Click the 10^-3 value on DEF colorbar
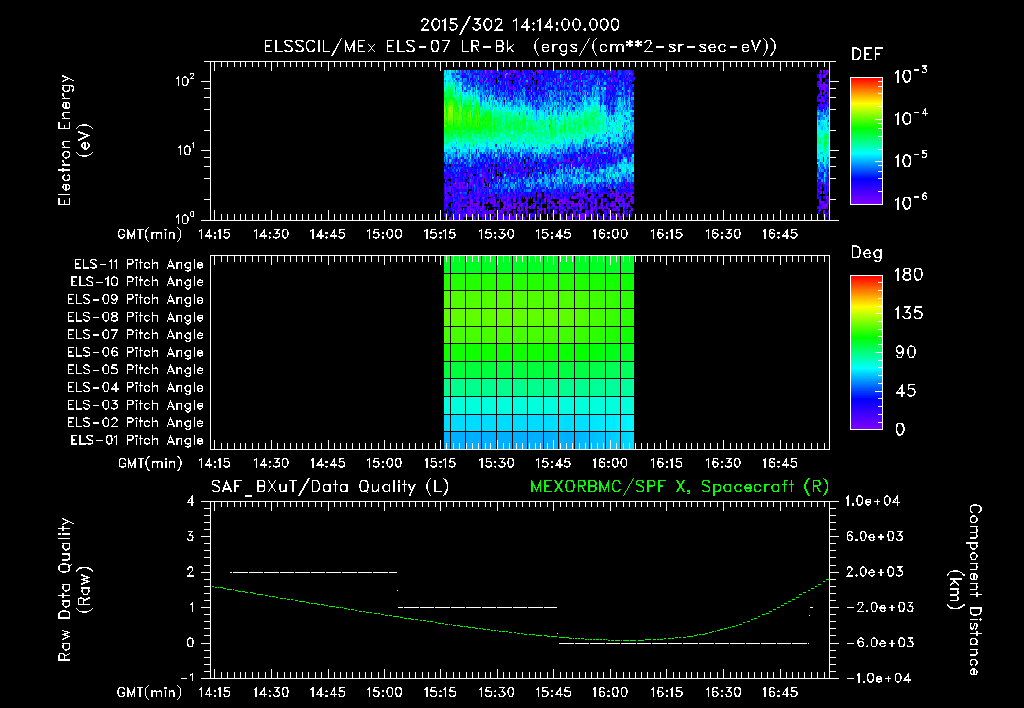 point(910,75)
